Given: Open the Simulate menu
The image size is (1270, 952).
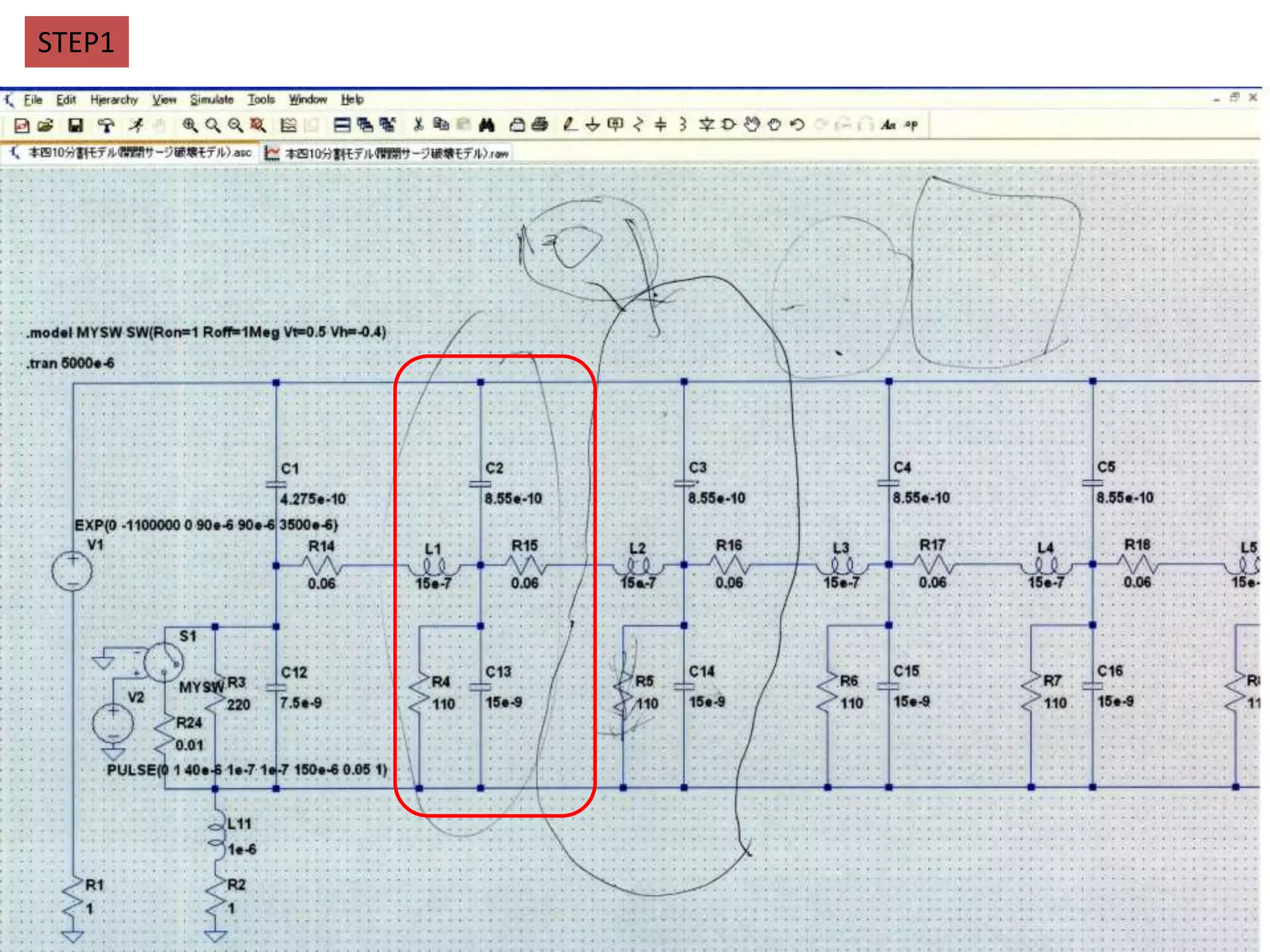Looking at the screenshot, I should coord(211,100).
